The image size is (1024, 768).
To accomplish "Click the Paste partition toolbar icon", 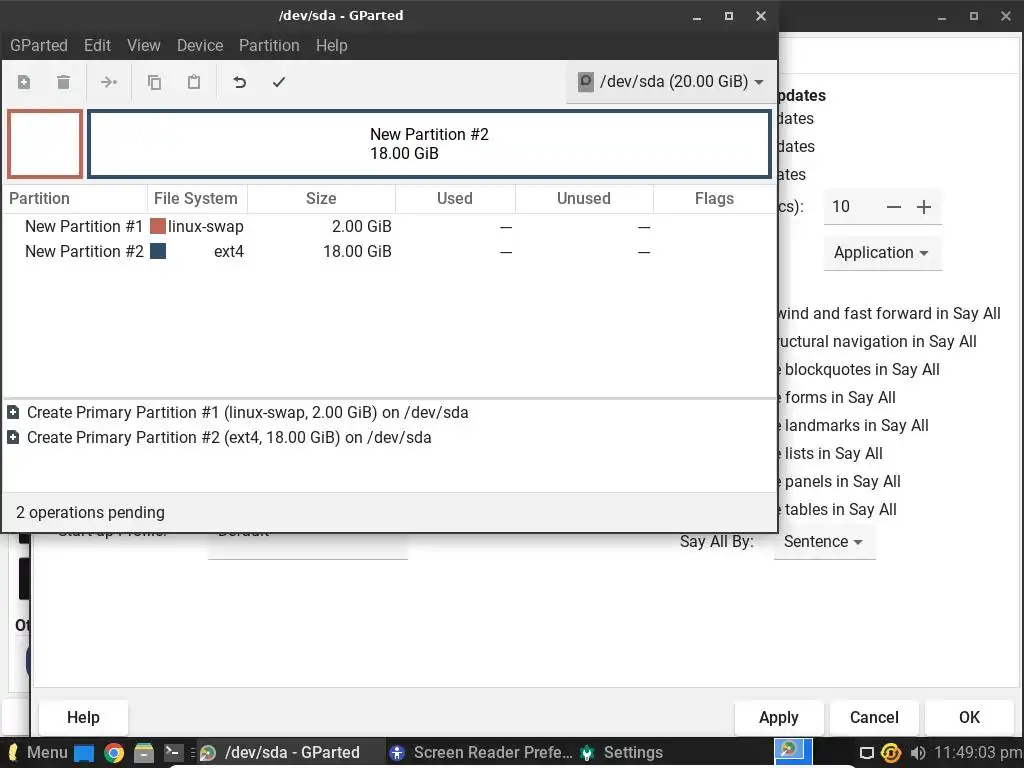I will [194, 82].
